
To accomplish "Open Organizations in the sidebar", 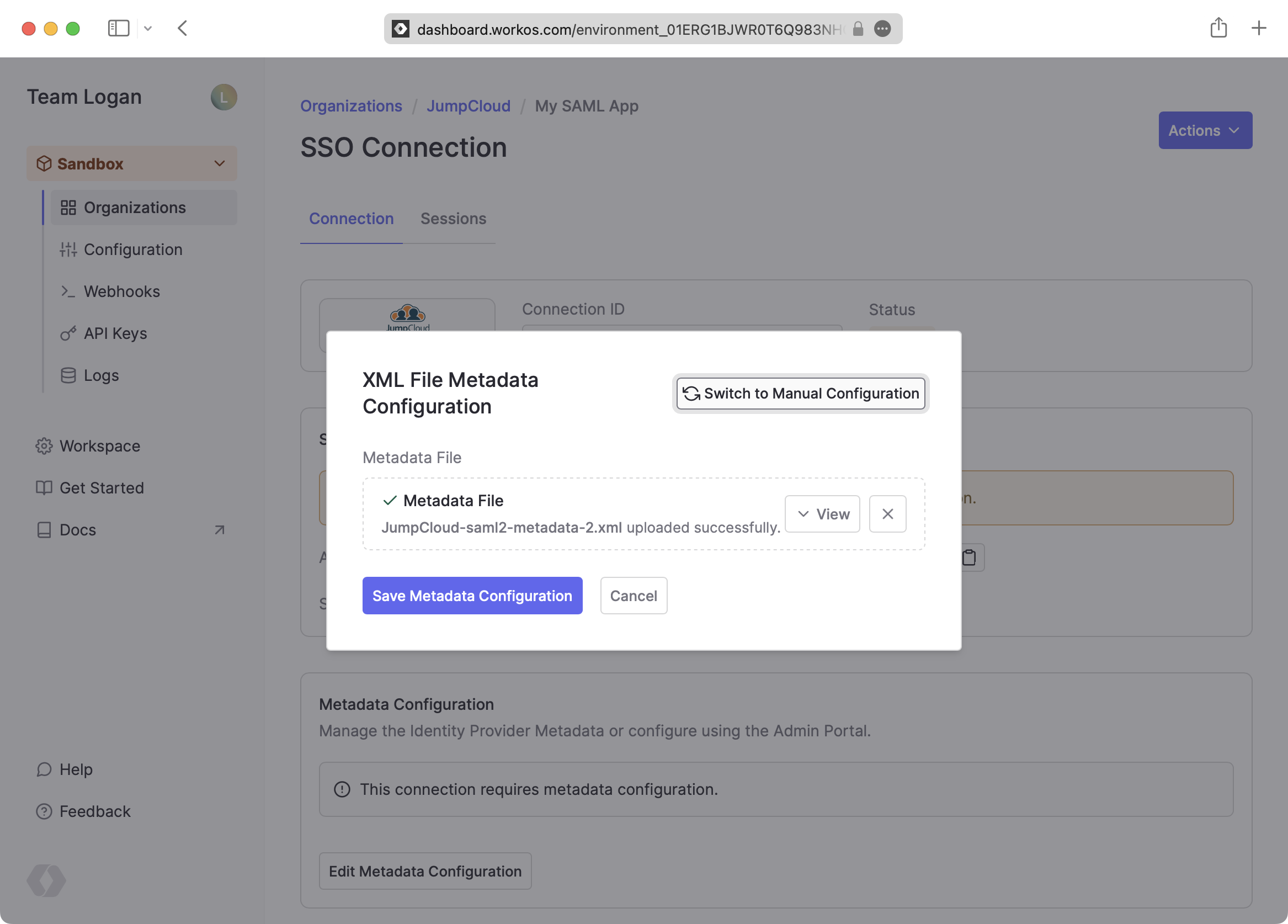I will click(x=135, y=208).
